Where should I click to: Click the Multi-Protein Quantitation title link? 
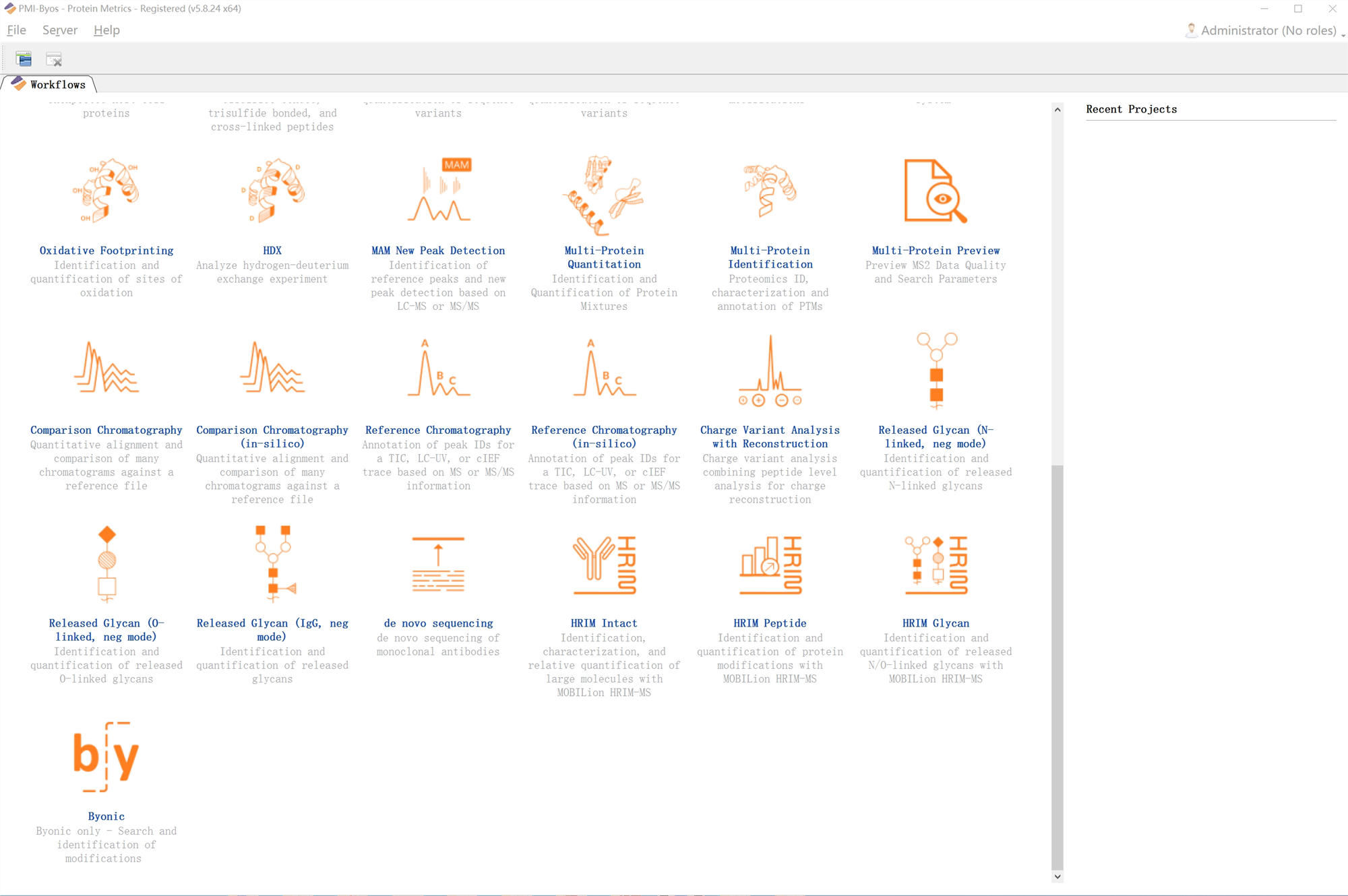[604, 257]
